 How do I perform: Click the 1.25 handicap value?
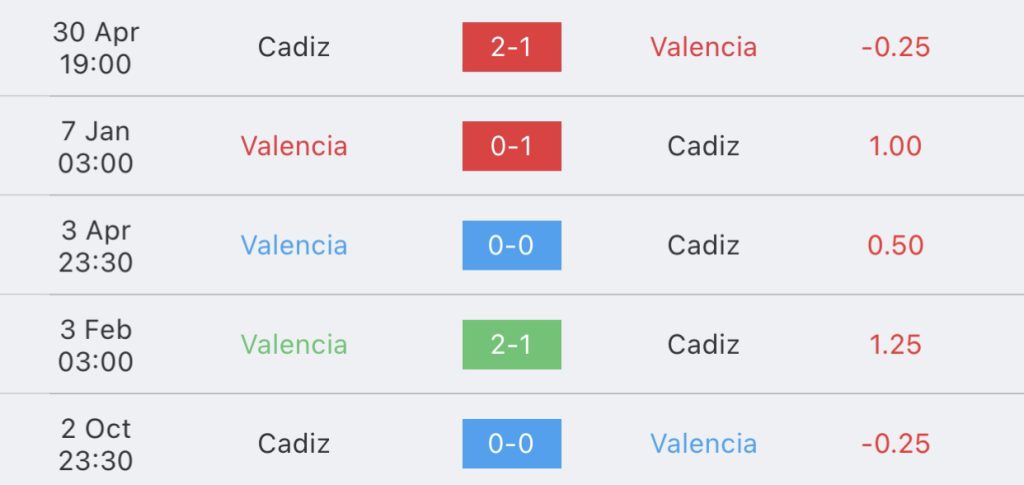895,345
